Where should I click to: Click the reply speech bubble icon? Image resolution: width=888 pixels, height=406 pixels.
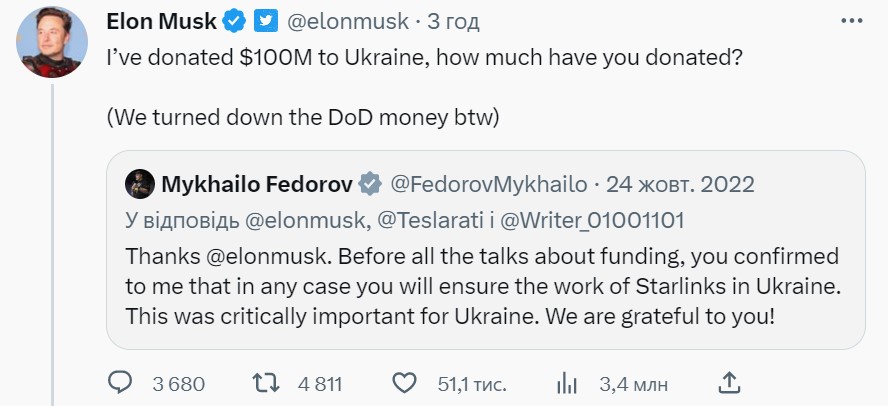(x=121, y=383)
